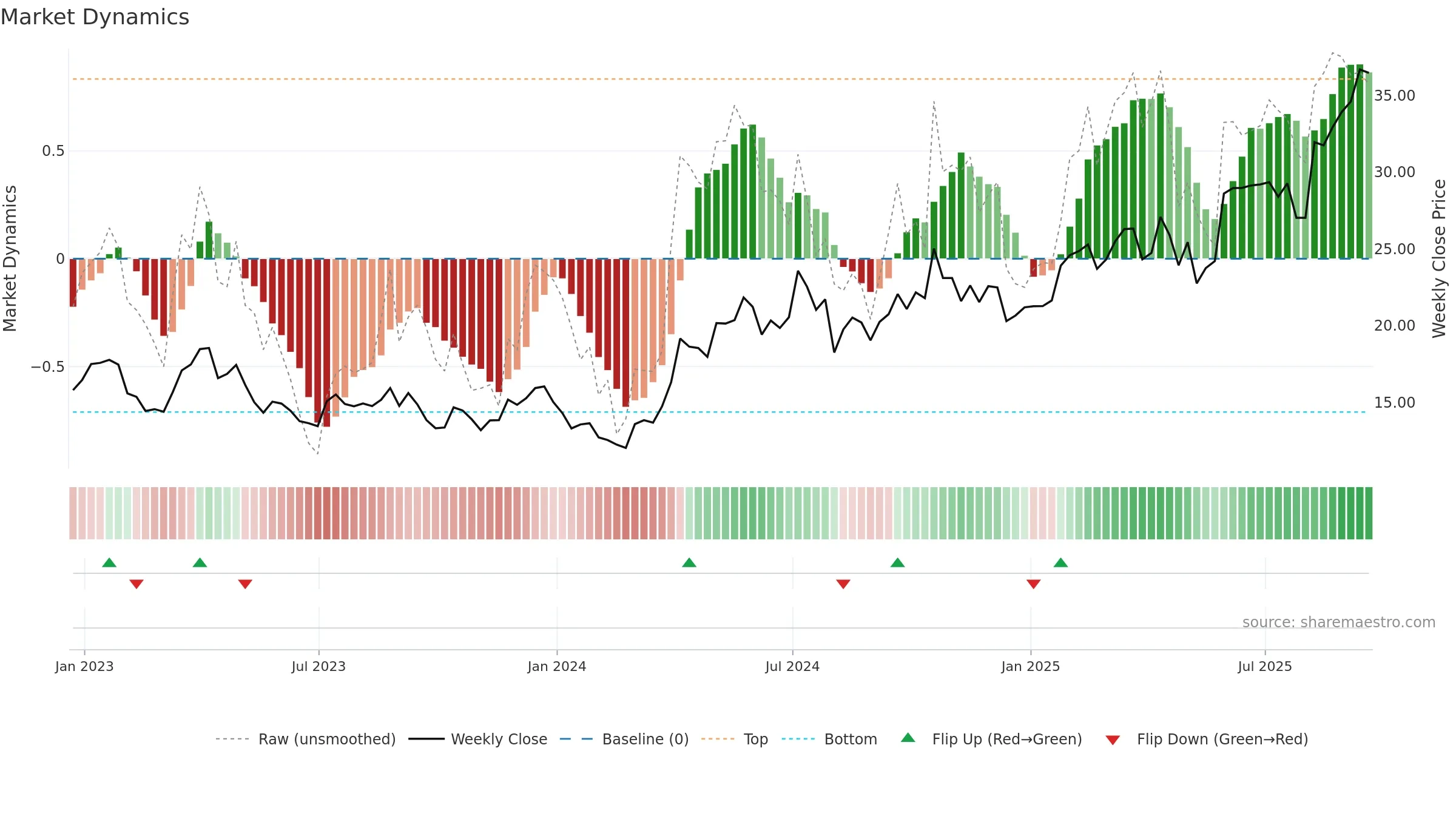
Task: Click the flip-up triangle after Jan 2025
Action: click(x=1061, y=562)
